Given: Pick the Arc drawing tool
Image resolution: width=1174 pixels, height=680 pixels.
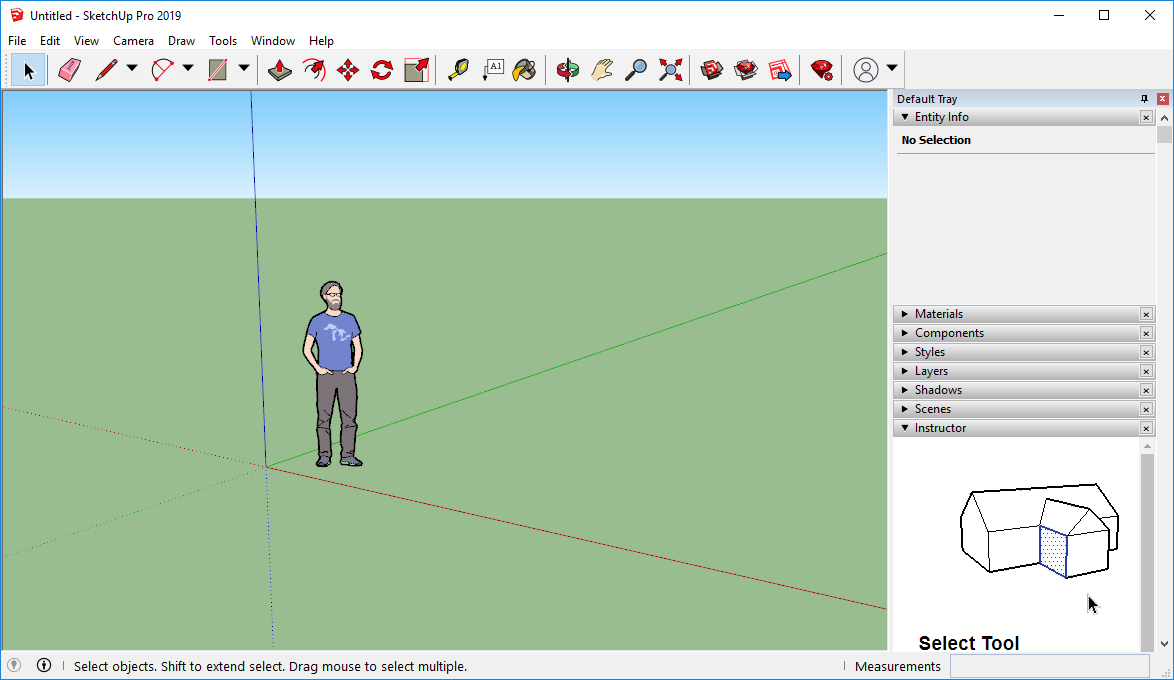Looking at the screenshot, I should click(162, 70).
